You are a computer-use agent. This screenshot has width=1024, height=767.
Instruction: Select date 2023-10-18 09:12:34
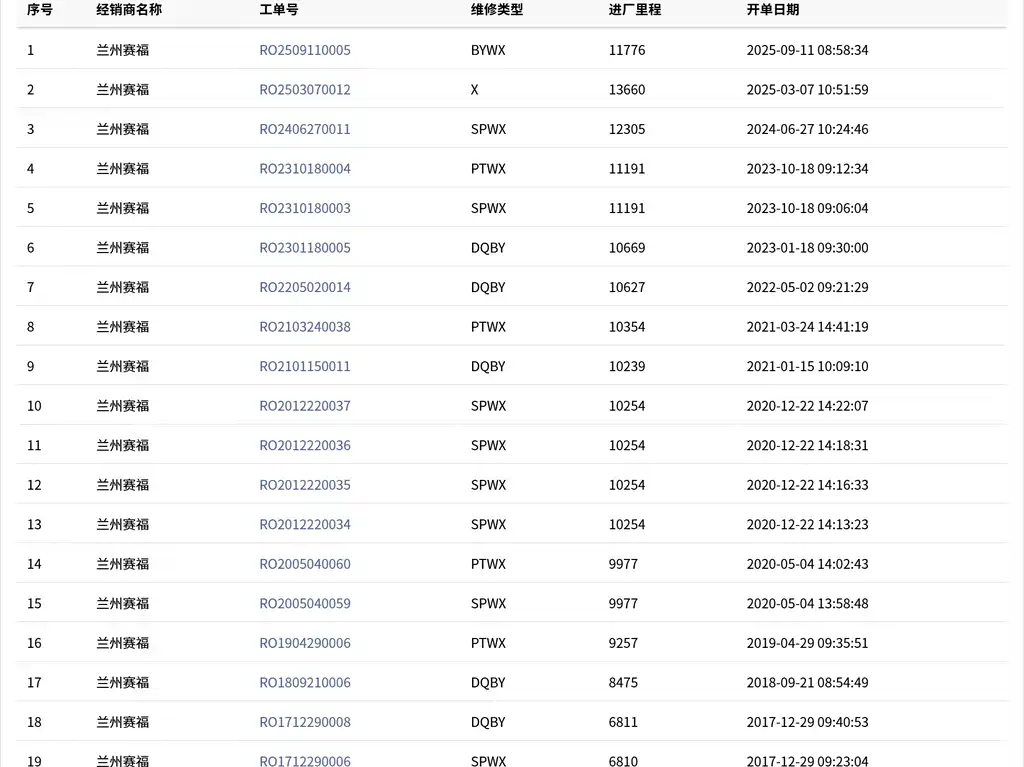(x=807, y=169)
